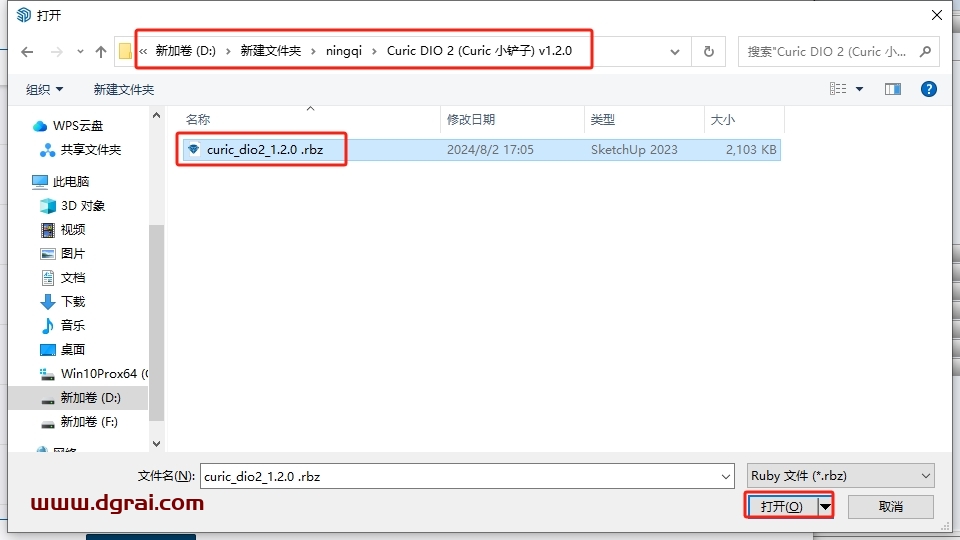This screenshot has width=960, height=540.
Task: Open 3D 对象 folder
Action: tap(72, 206)
